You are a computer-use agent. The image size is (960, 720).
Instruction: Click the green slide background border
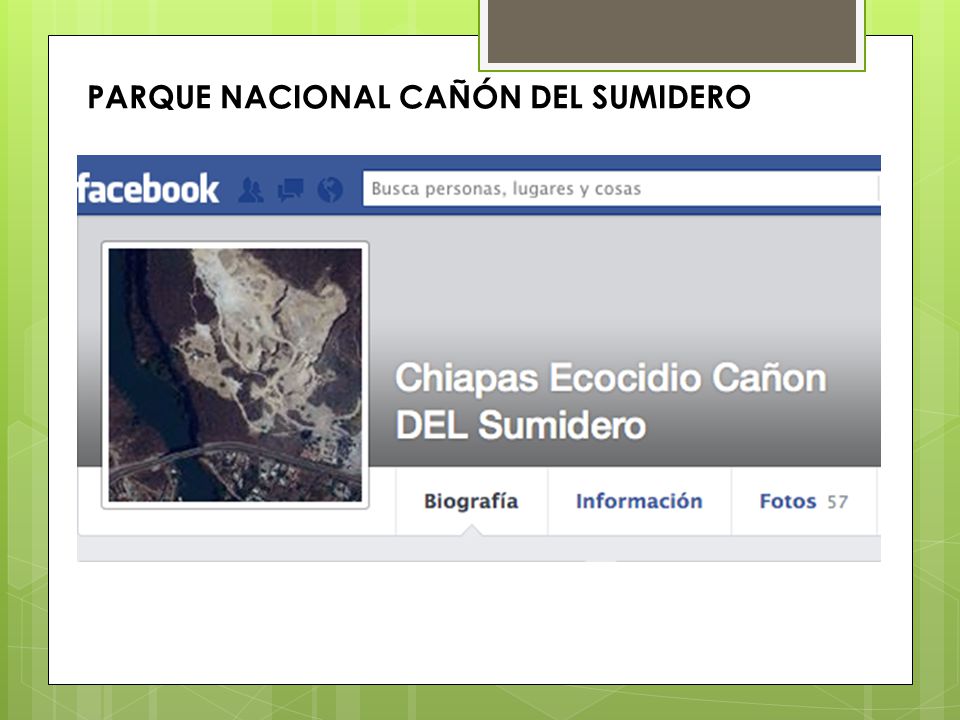pos(23,367)
